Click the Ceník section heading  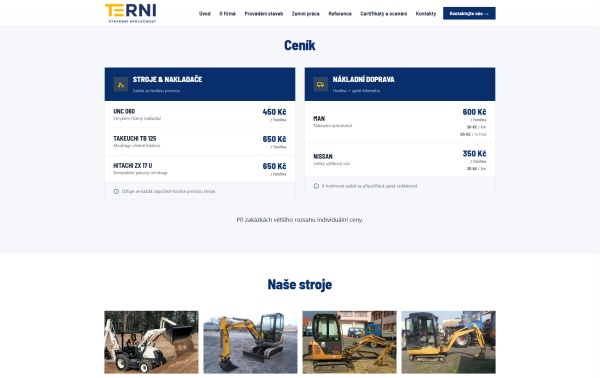[300, 46]
